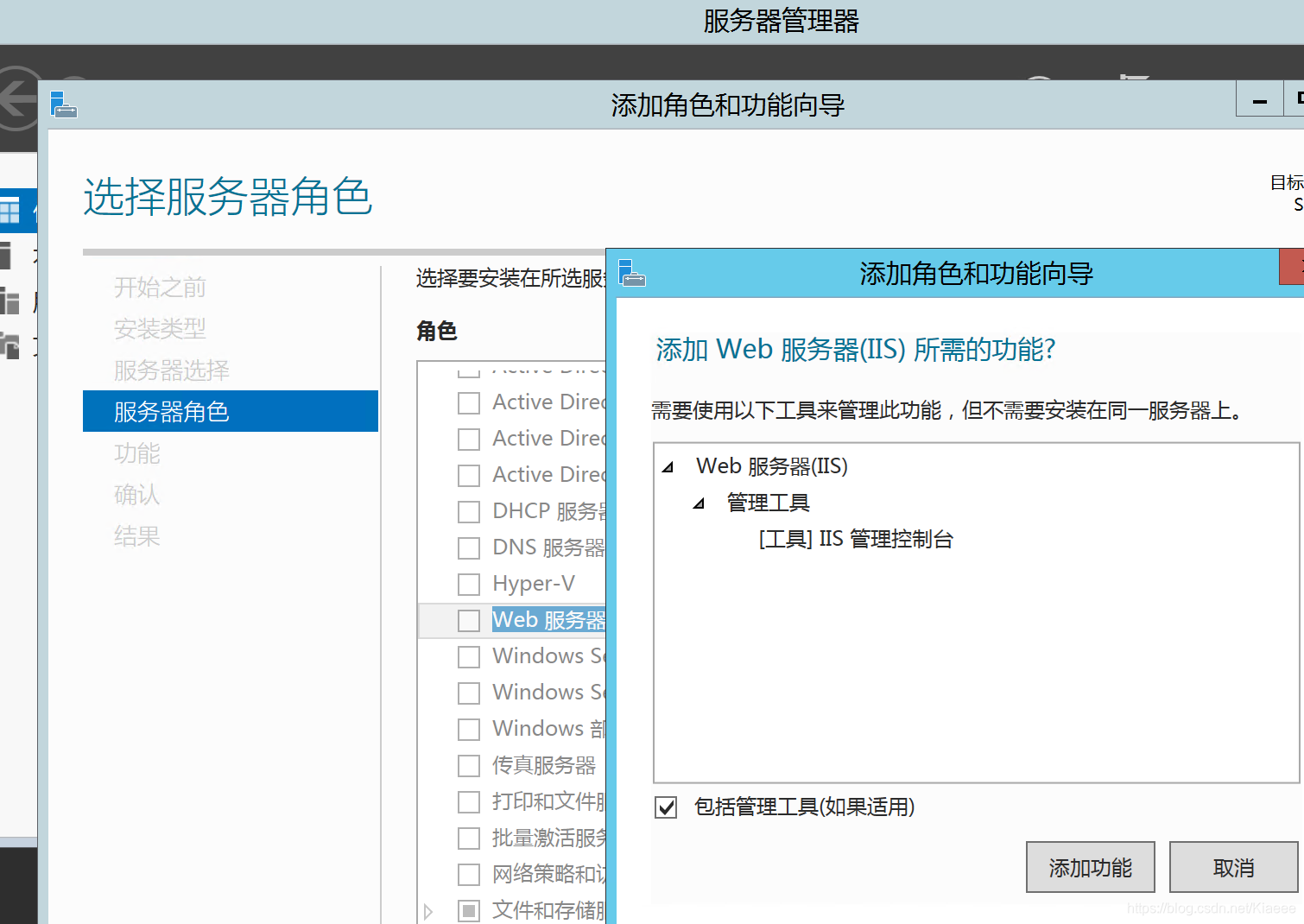Image resolution: width=1304 pixels, height=924 pixels.
Task: Close the Add features popup dialog
Action: (x=1292, y=267)
